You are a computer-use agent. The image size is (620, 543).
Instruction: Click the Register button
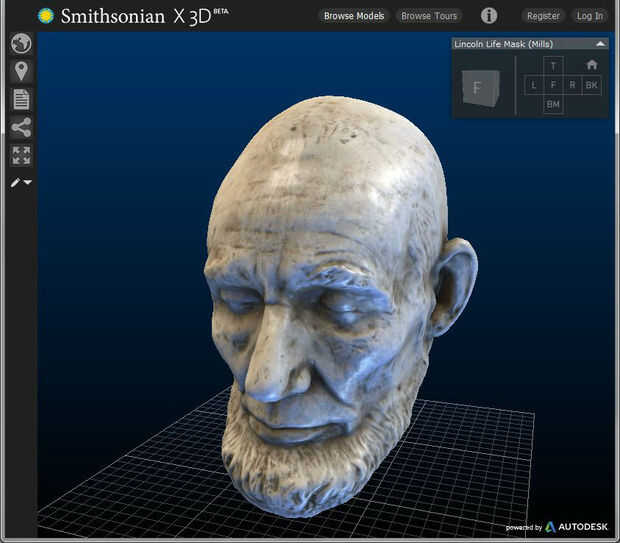pyautogui.click(x=543, y=16)
